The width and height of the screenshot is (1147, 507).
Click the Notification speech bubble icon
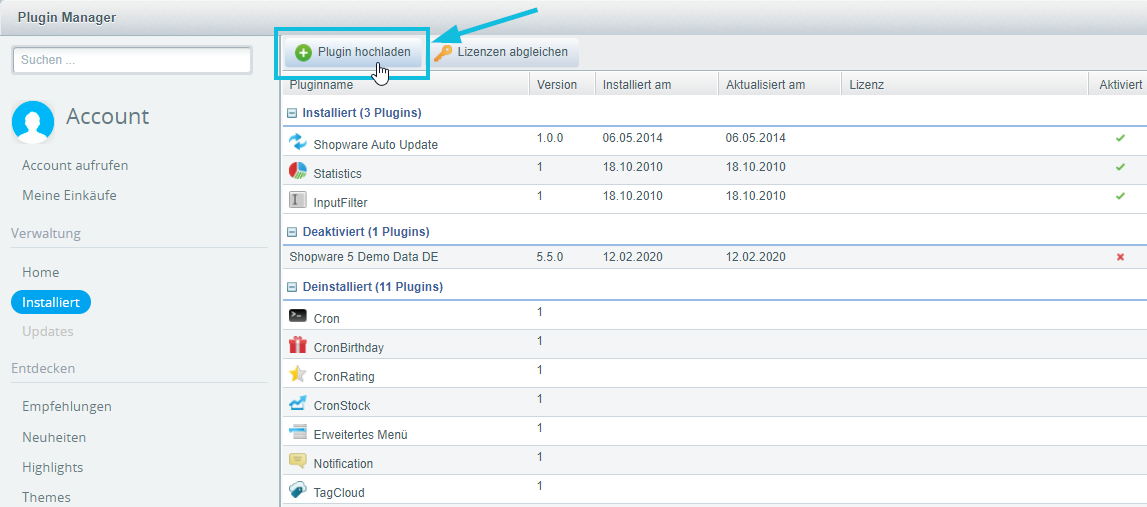[298, 461]
